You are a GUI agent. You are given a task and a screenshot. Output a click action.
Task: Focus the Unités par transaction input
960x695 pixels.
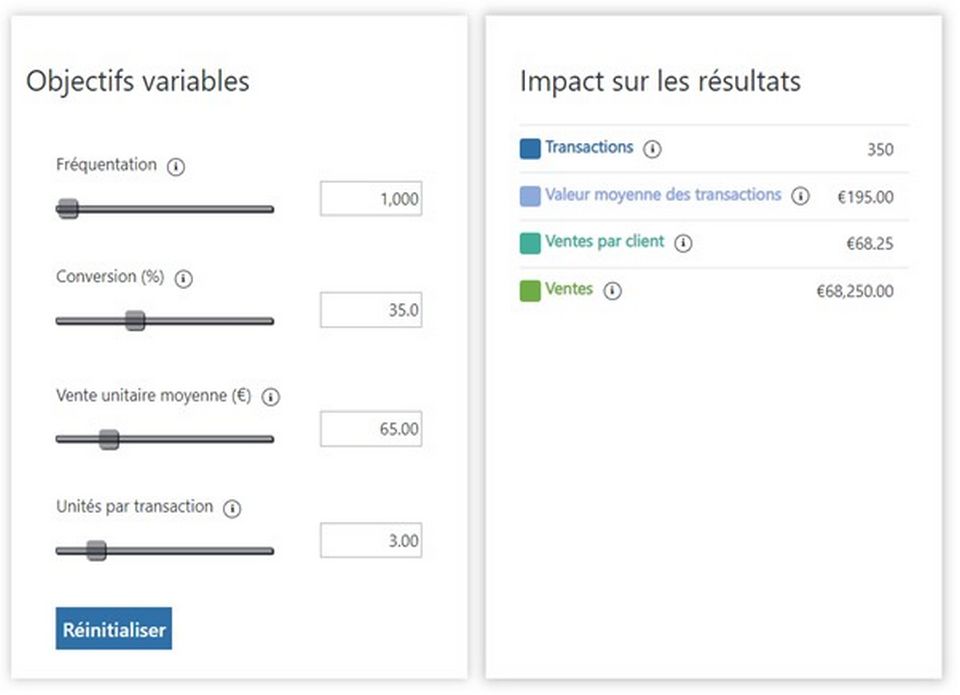click(370, 541)
